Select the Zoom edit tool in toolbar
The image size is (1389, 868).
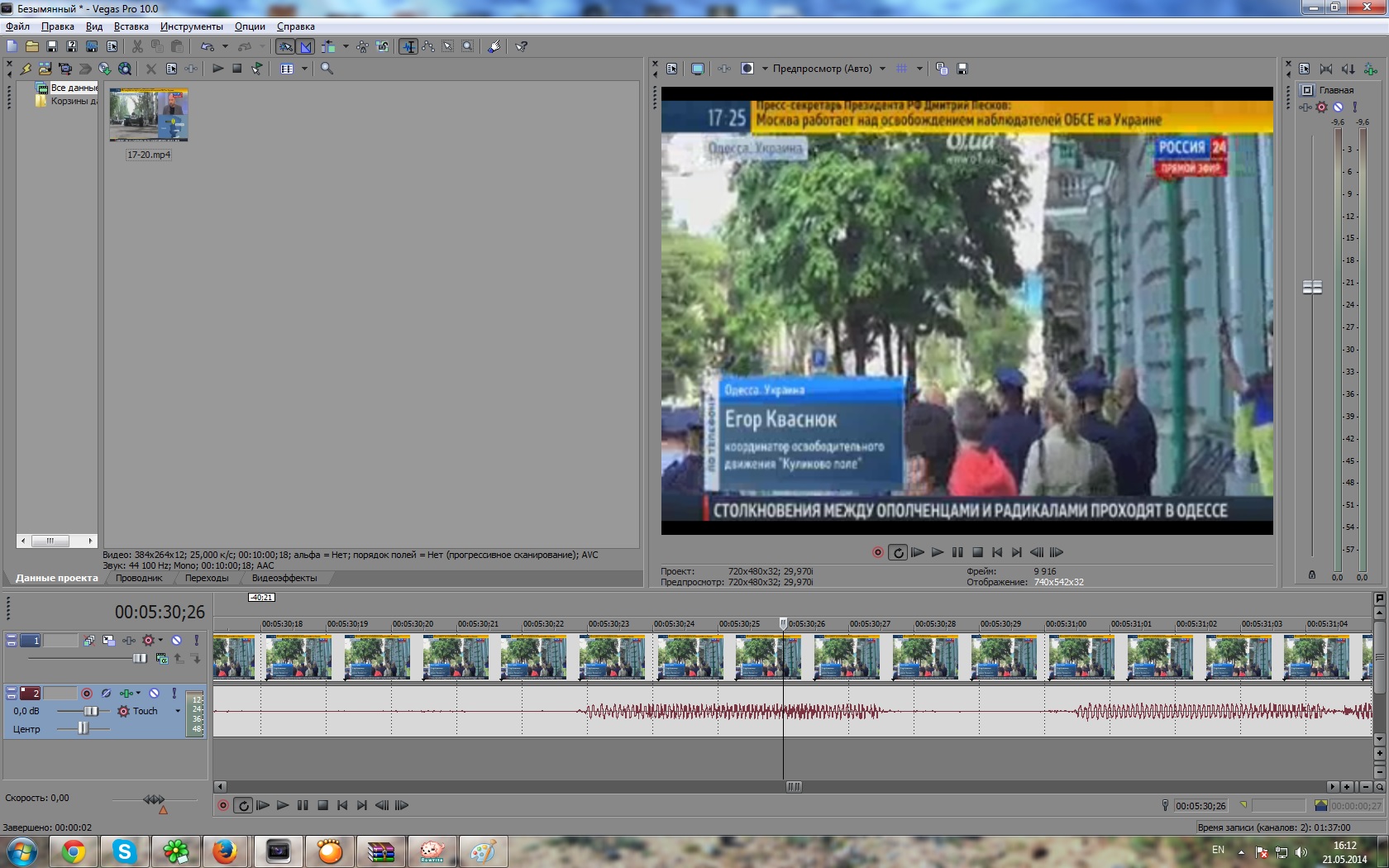pyautogui.click(x=467, y=46)
